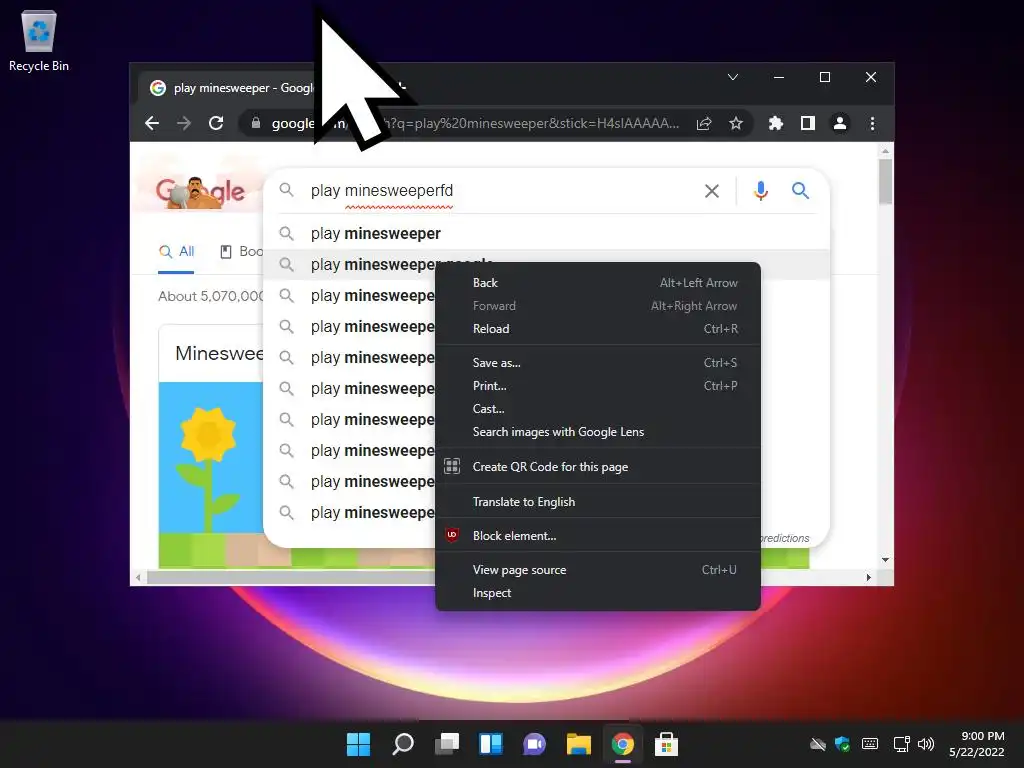Image resolution: width=1024 pixels, height=768 pixels.
Task: Select Cast... in context menu
Action: click(x=598, y=409)
